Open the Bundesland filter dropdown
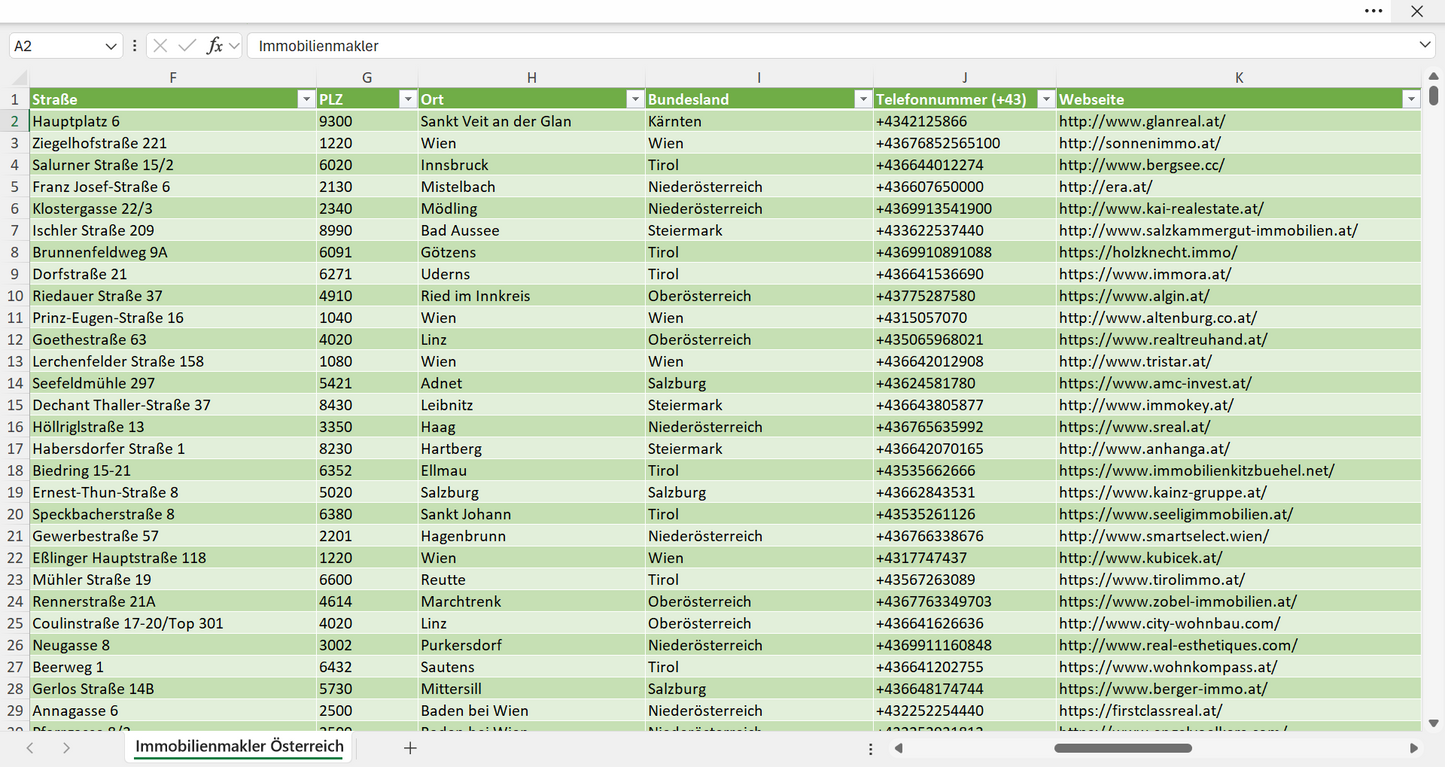Screen dimensions: 1445x767 click(862, 99)
